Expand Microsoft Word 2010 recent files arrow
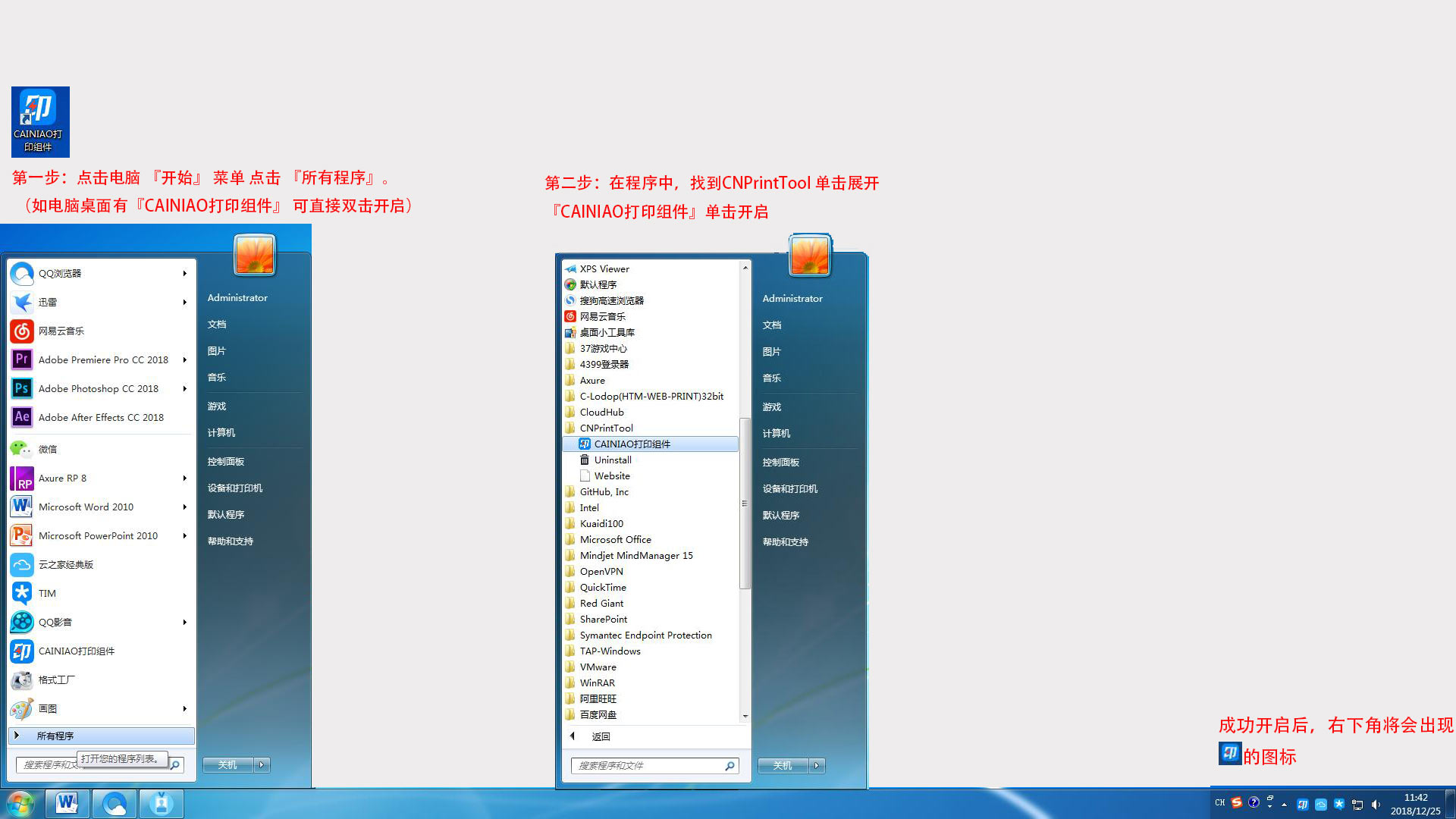The image size is (1456, 819). pos(184,507)
